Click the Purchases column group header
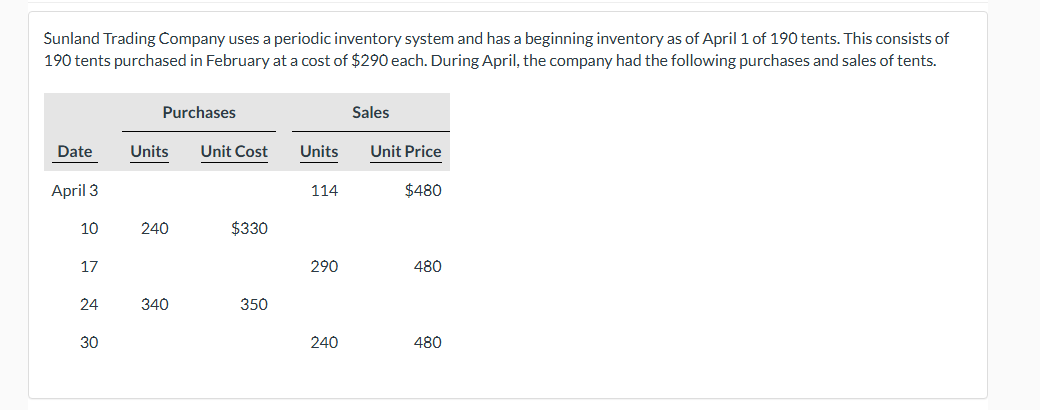This screenshot has width=1040, height=410. coord(199,113)
